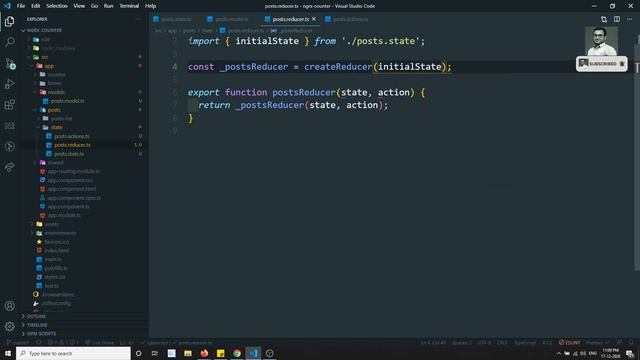Open posts.state.ts in Explorer tree

[x=69, y=154]
